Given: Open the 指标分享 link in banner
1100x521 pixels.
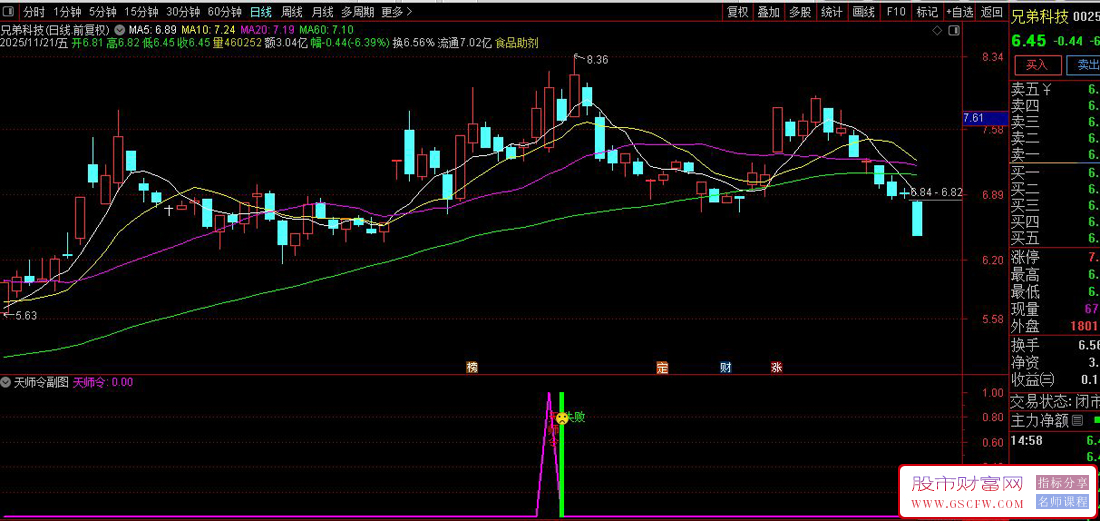Looking at the screenshot, I should coord(1062,482).
